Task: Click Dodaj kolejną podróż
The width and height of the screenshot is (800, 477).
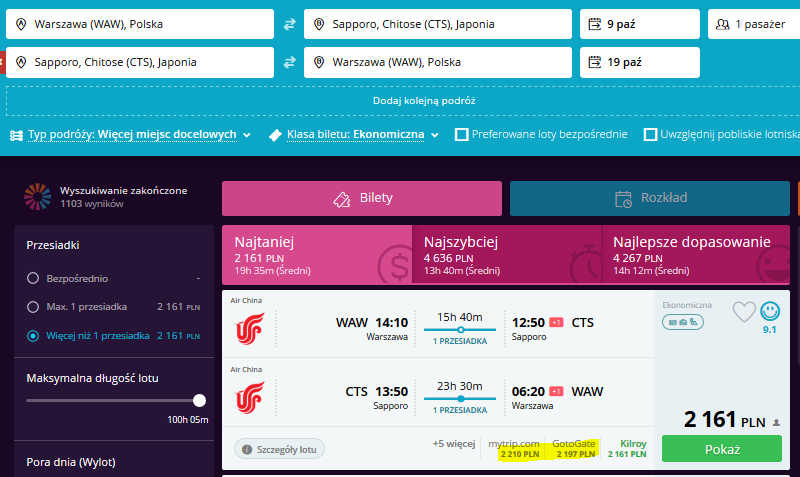Action: coord(424,101)
